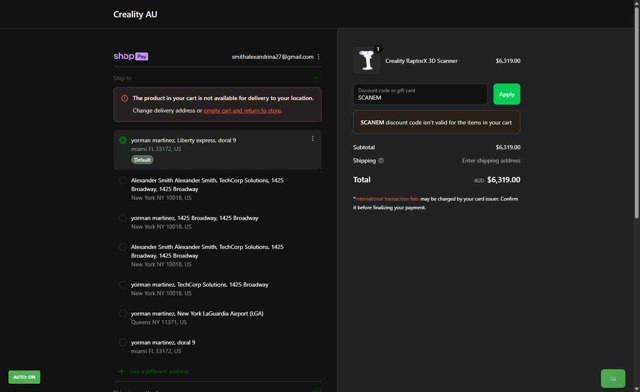
Task: Click the not available for delivery warning text
Action: coord(223,98)
